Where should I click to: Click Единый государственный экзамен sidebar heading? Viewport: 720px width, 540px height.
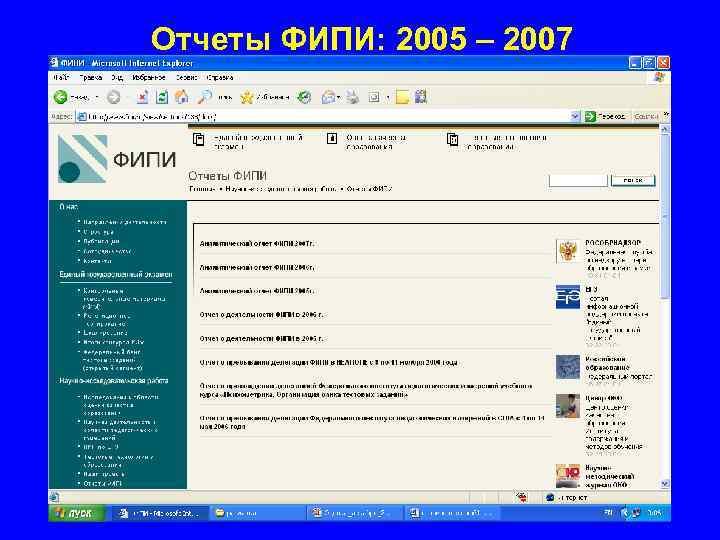116,275
